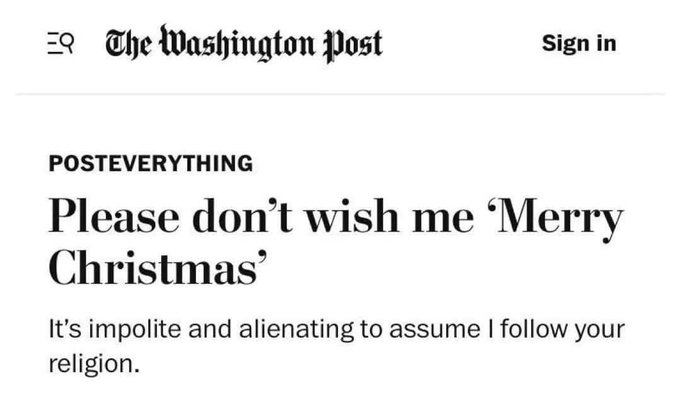680x417 pixels.
Task: Click 'The' at the start of the masthead
Action: (129, 44)
